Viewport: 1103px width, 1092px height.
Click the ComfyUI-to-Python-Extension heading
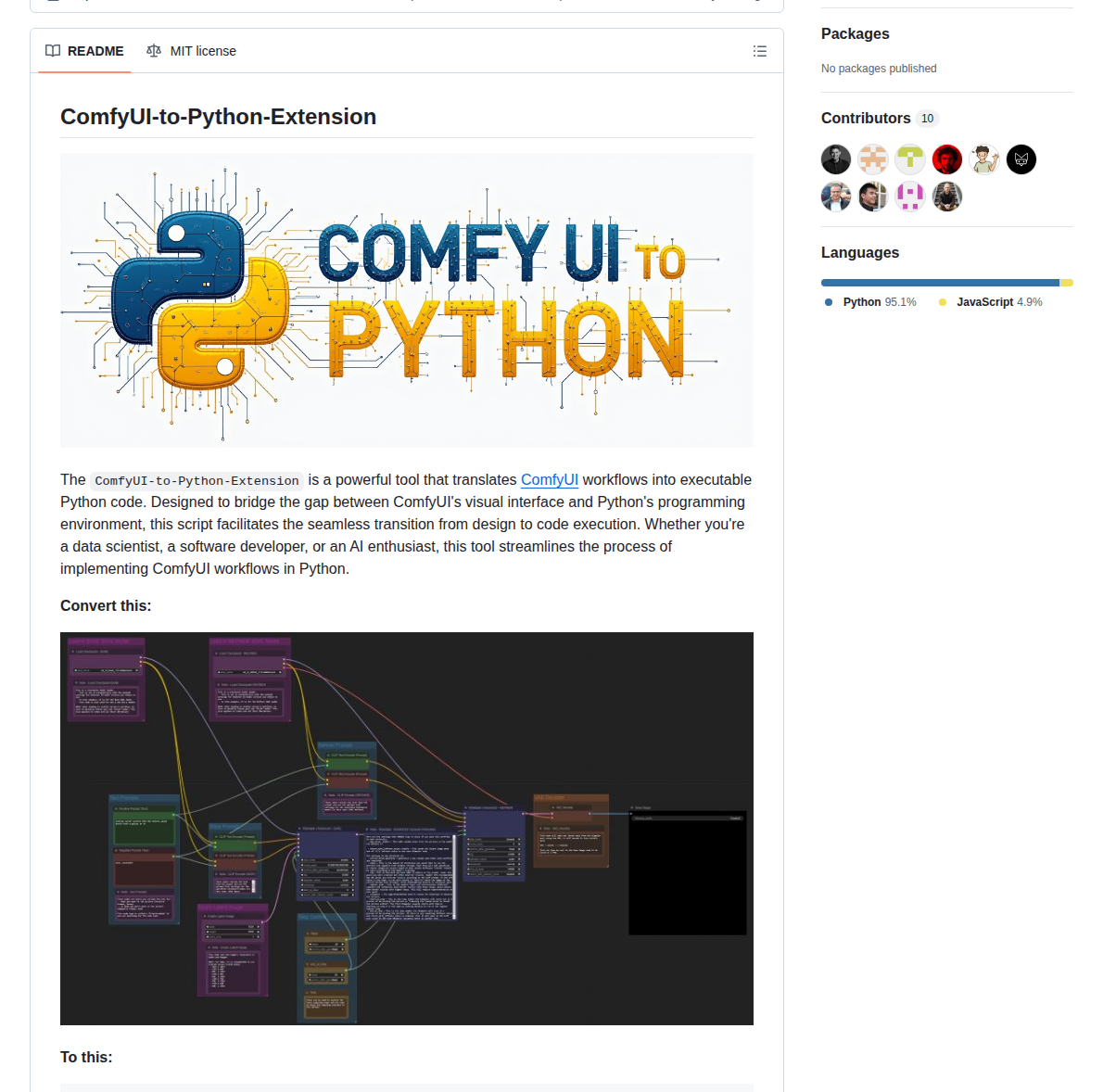click(218, 117)
